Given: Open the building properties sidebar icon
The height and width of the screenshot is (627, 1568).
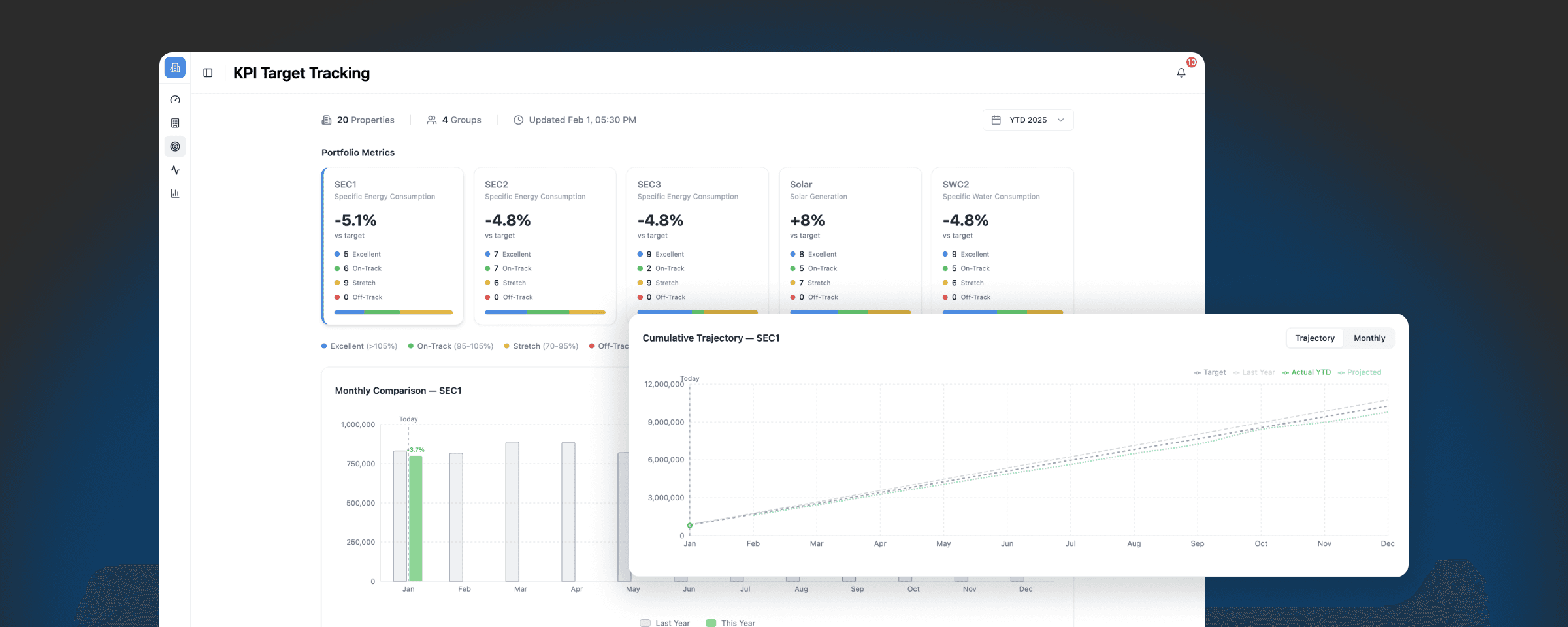Looking at the screenshot, I should 175,123.
